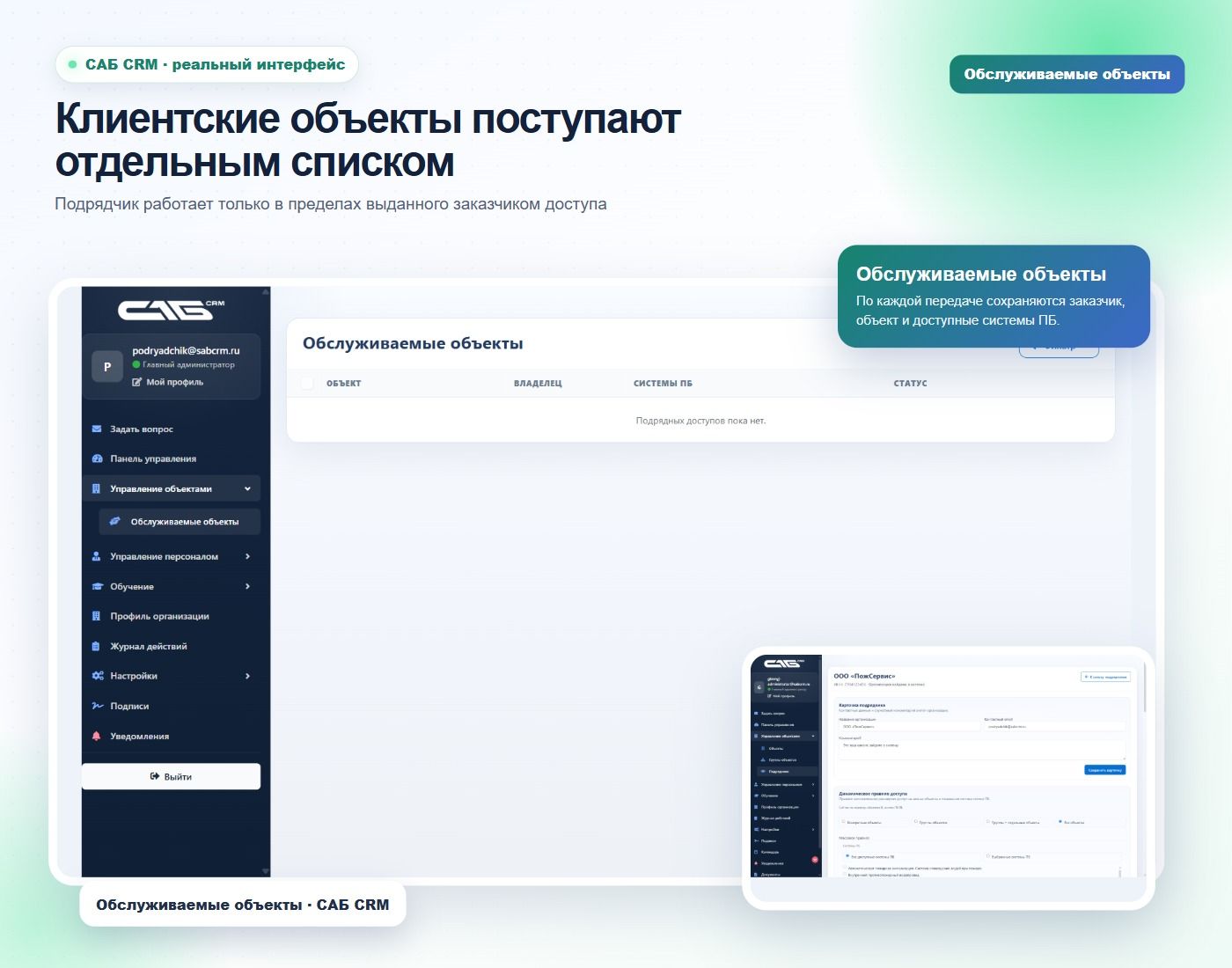
Task: Click the building icon beside Профиль организации
Action: pyautogui.click(x=97, y=617)
